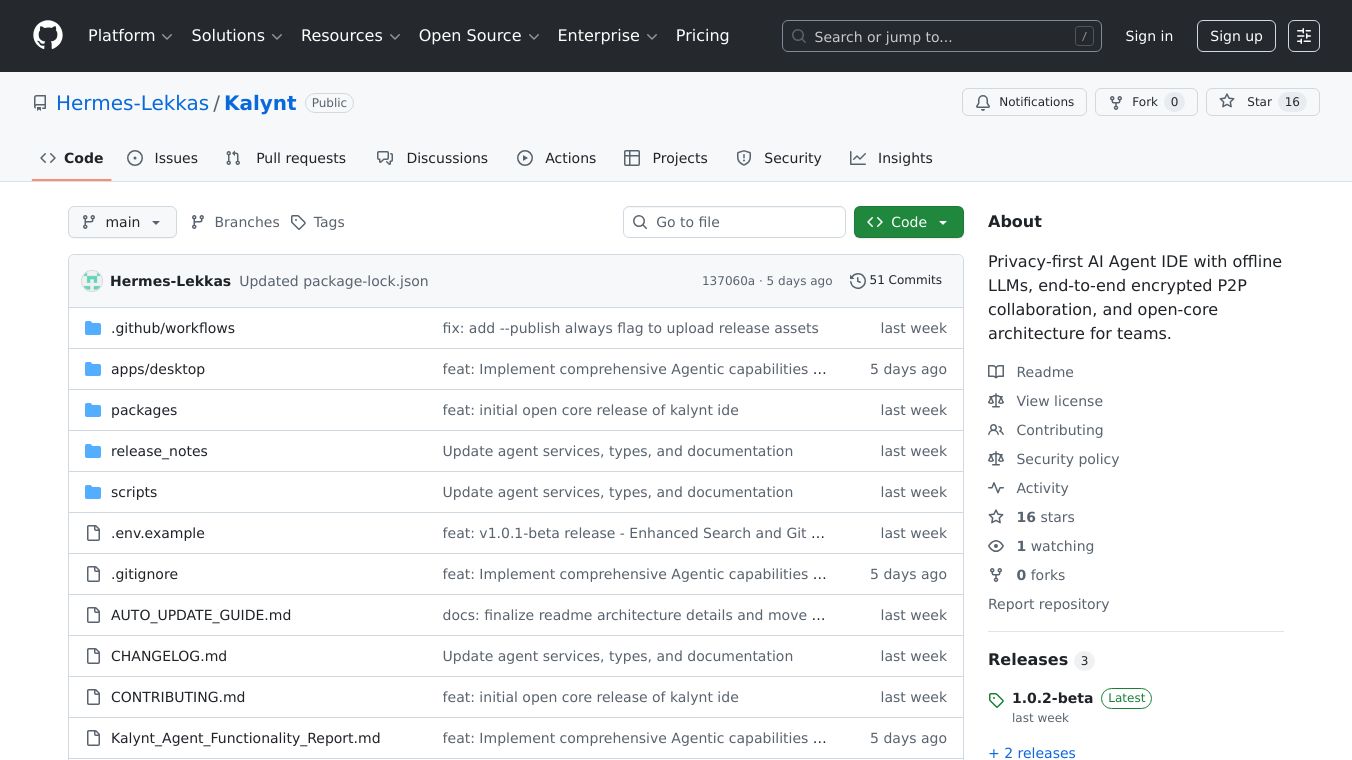Image resolution: width=1352 pixels, height=760 pixels.
Task: Open the + 2 releases link
Action: [1032, 753]
